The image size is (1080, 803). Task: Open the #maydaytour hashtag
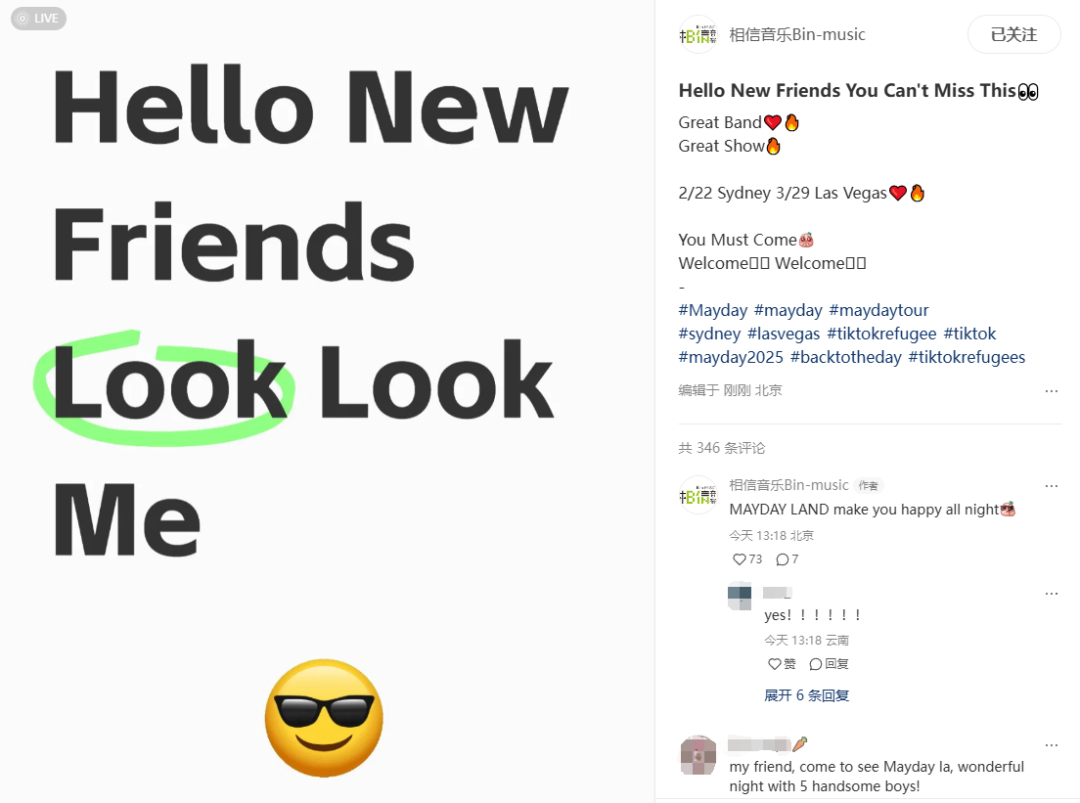click(x=879, y=310)
